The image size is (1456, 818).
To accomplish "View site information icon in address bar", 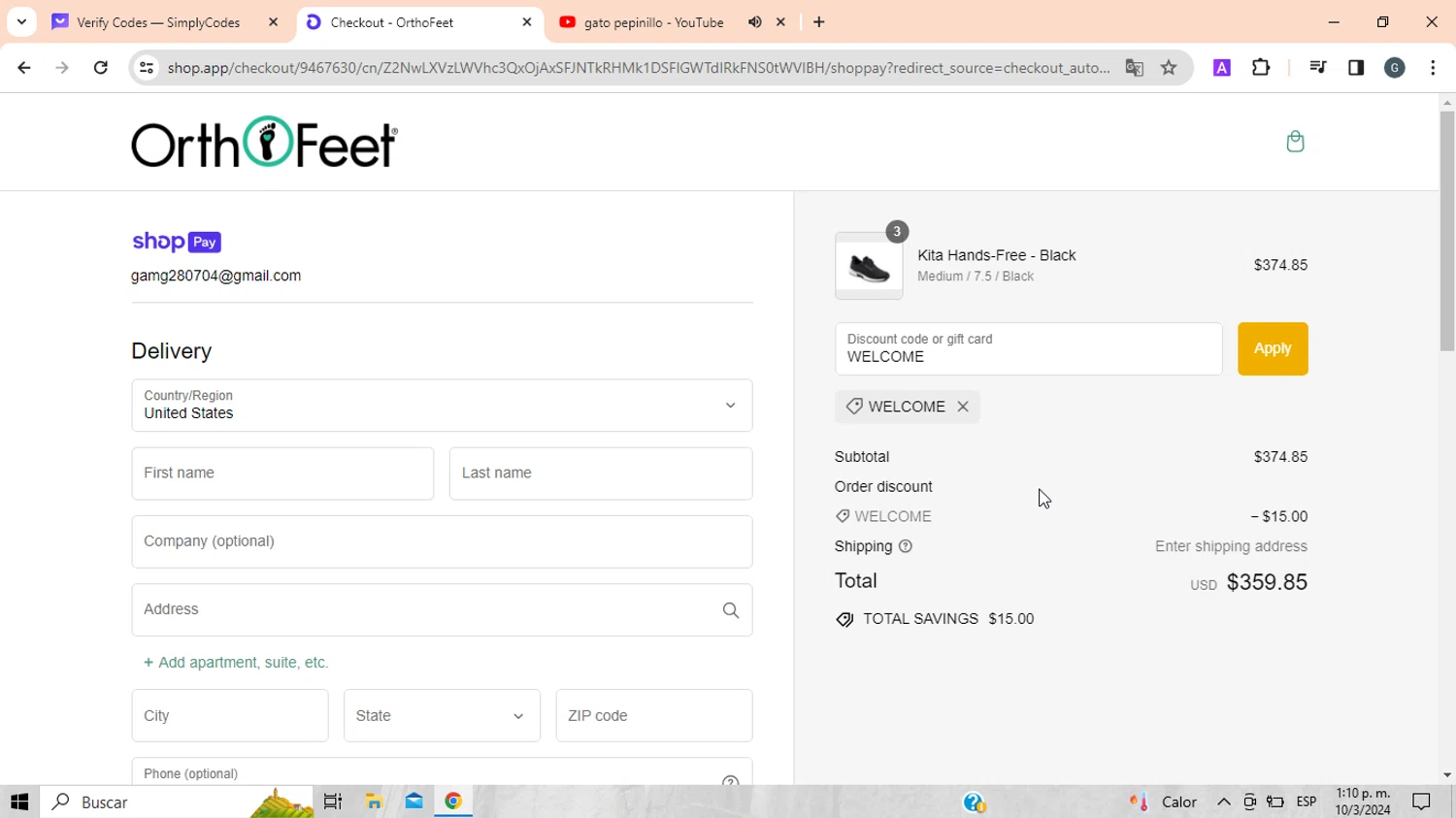I will point(147,68).
